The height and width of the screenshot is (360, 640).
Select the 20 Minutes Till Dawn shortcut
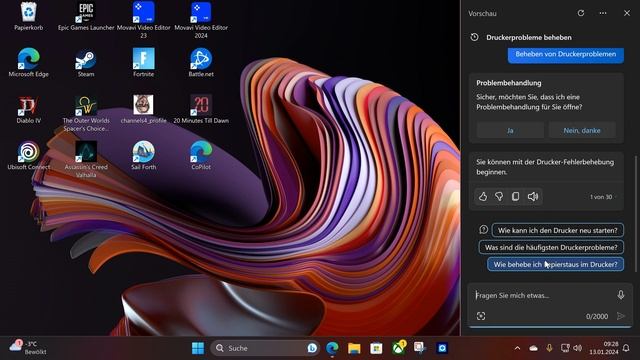[201, 109]
